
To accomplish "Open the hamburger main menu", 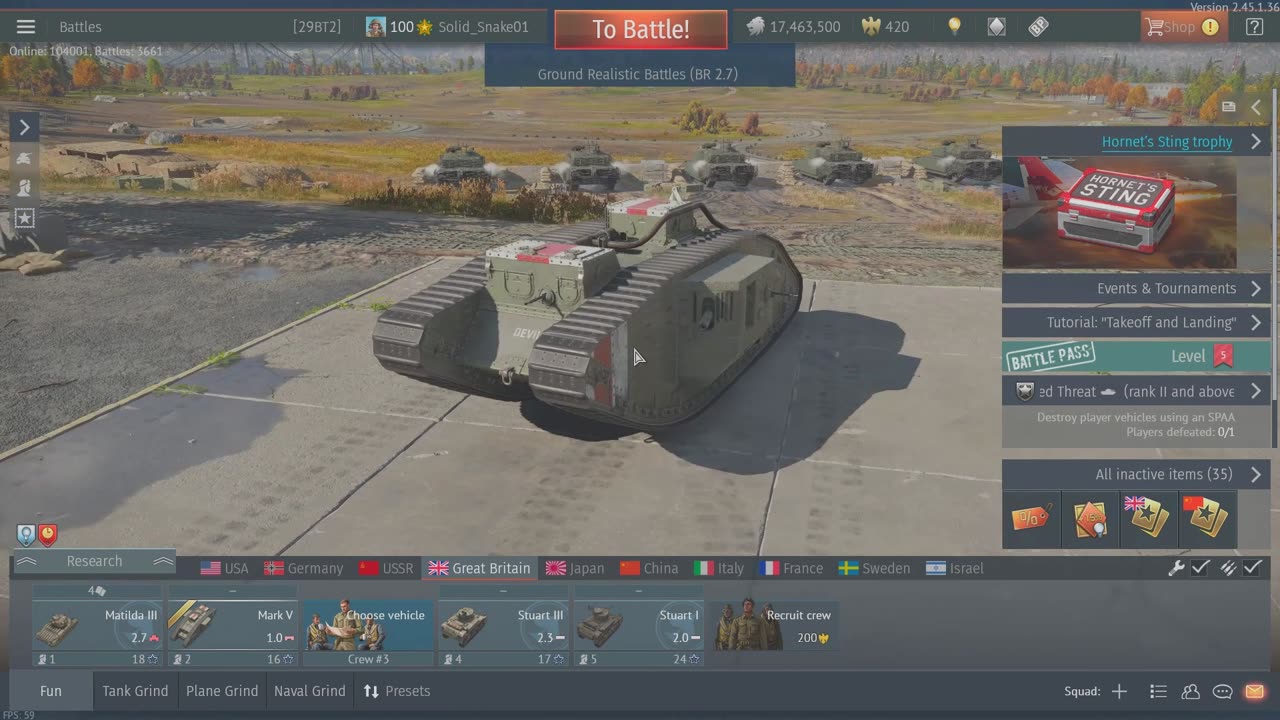I will 26,27.
